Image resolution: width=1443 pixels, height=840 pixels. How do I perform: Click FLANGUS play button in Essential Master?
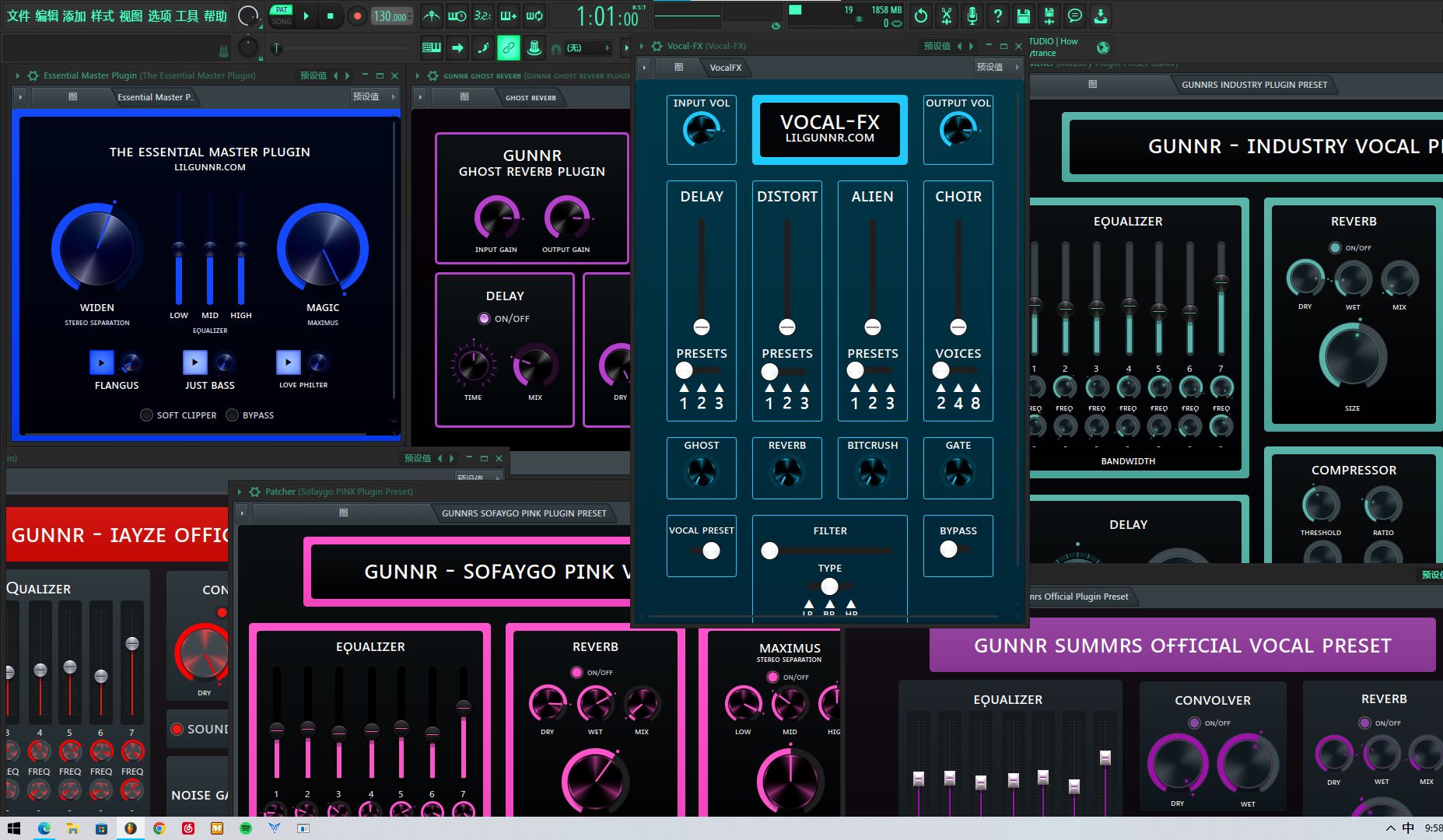[x=102, y=362]
